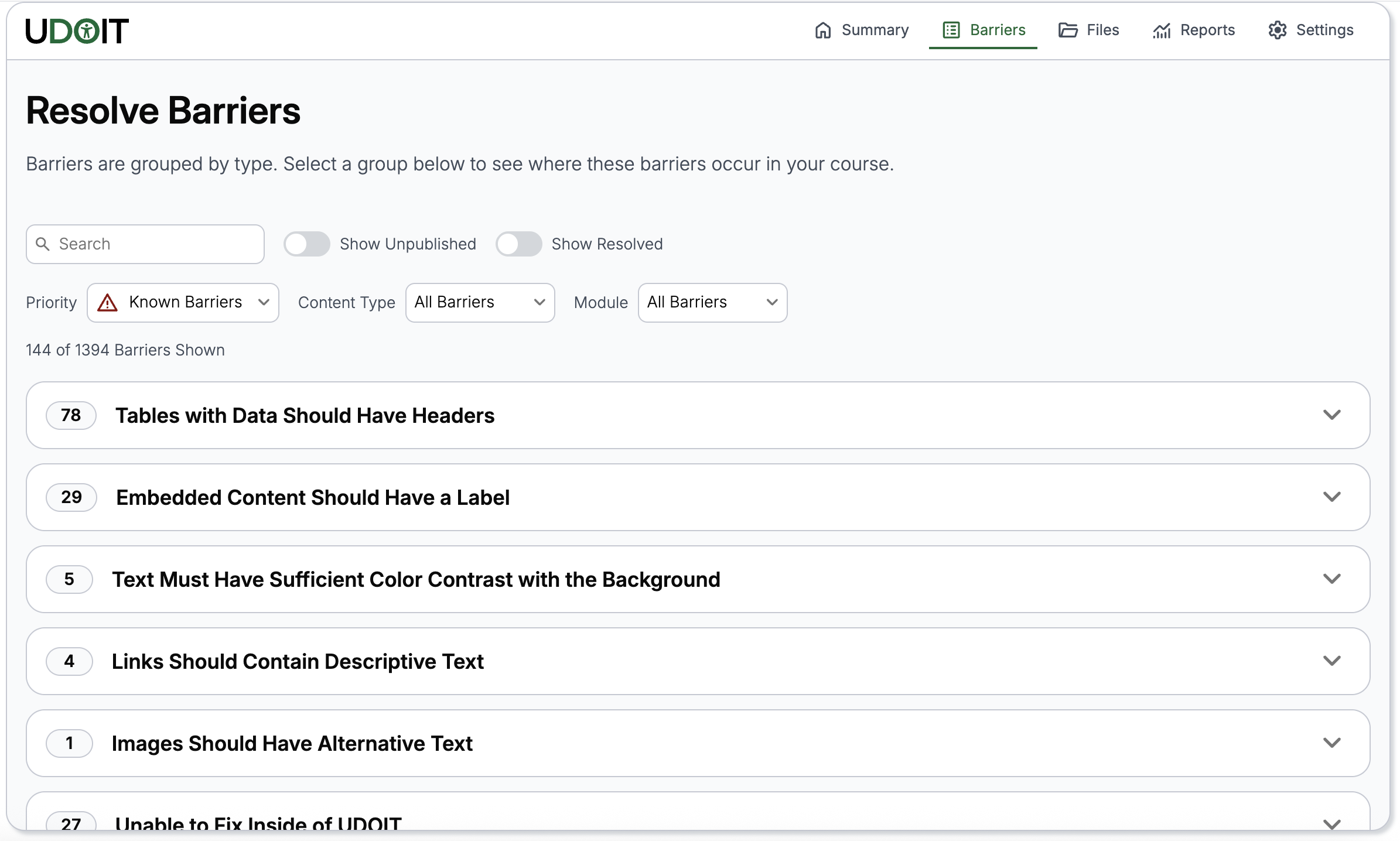Open the Summary tab
Image resolution: width=1400 pixels, height=841 pixels.
(x=862, y=30)
